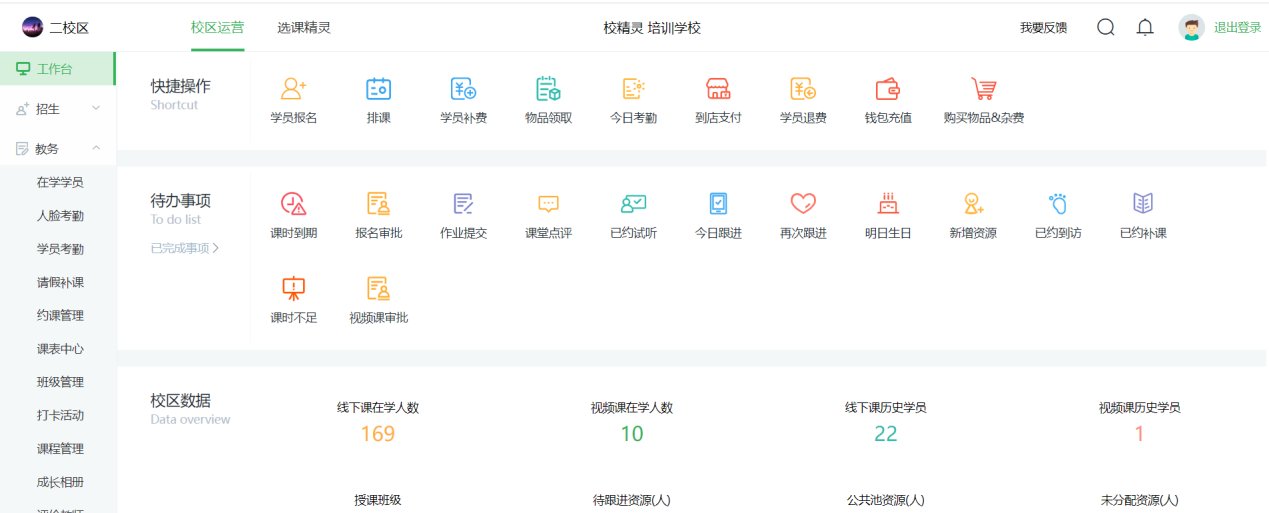Click the 未分配资源(人) label

[1139, 500]
